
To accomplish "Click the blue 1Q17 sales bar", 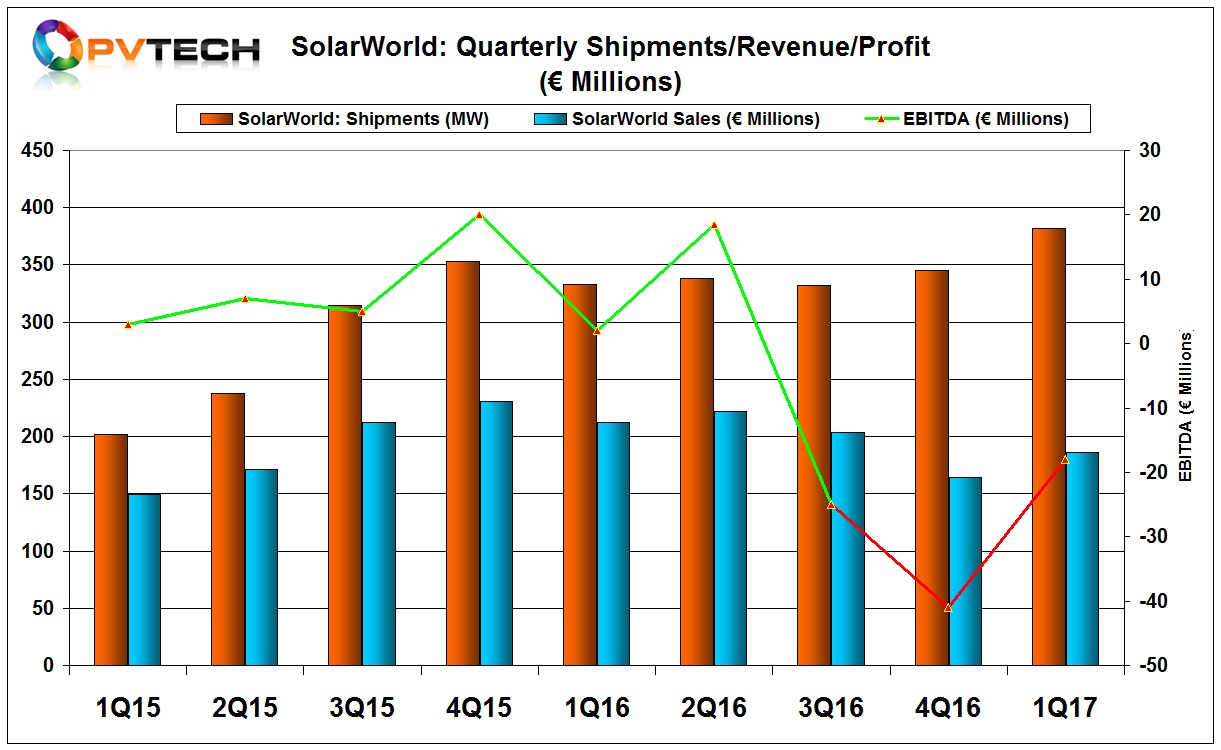I will tap(1081, 559).
